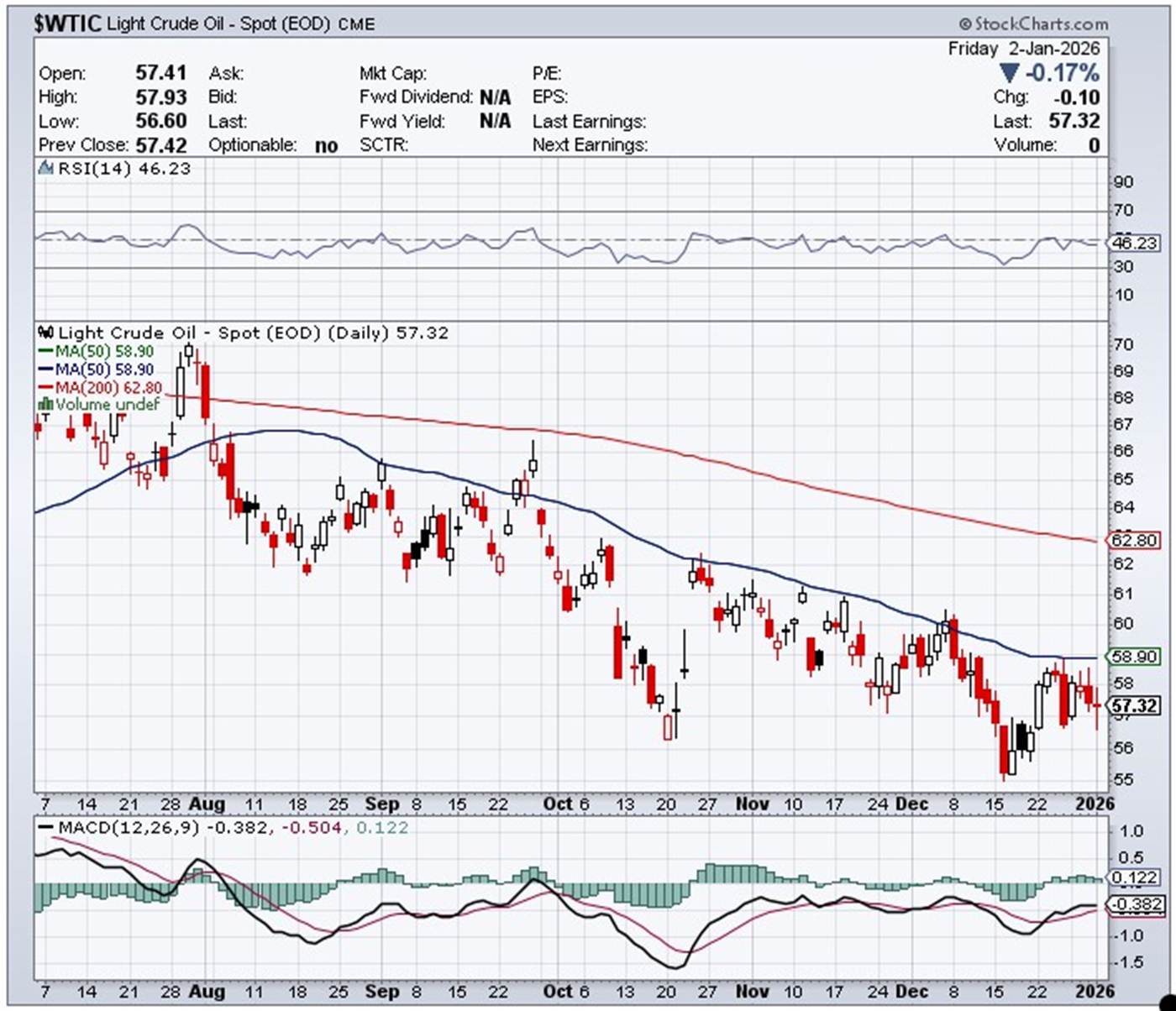Click the black MACD line legend marker
The height and width of the screenshot is (1011, 1176).
pyautogui.click(x=45, y=828)
